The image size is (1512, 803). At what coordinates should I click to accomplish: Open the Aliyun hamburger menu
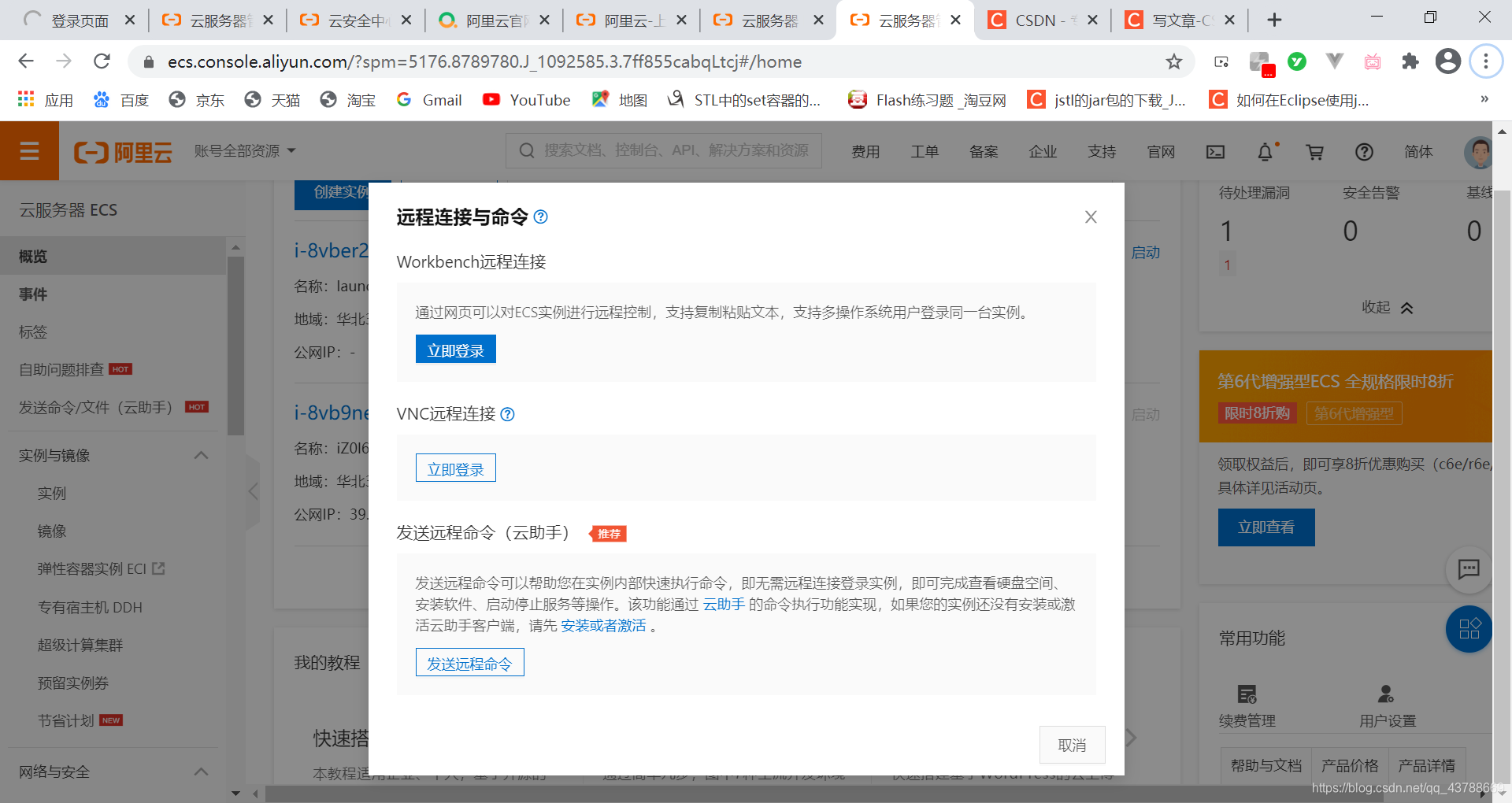point(29,150)
